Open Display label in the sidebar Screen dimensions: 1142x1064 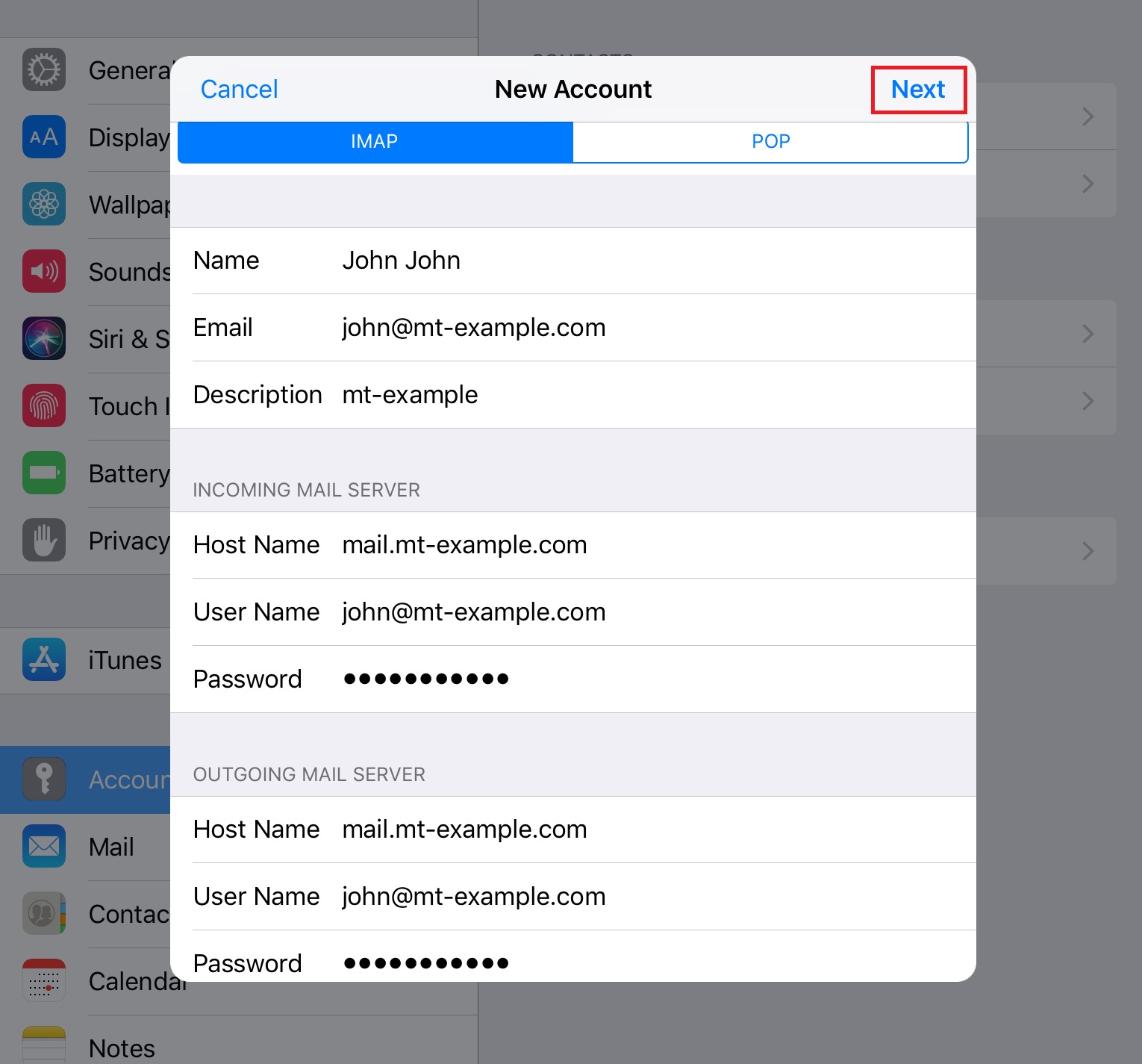point(130,138)
